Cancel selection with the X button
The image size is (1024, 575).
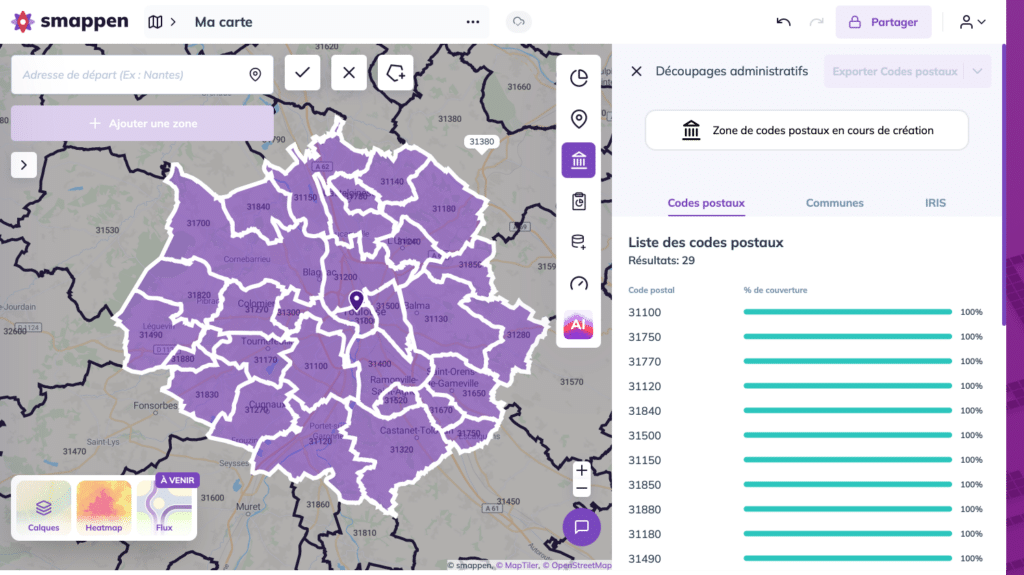click(x=349, y=73)
